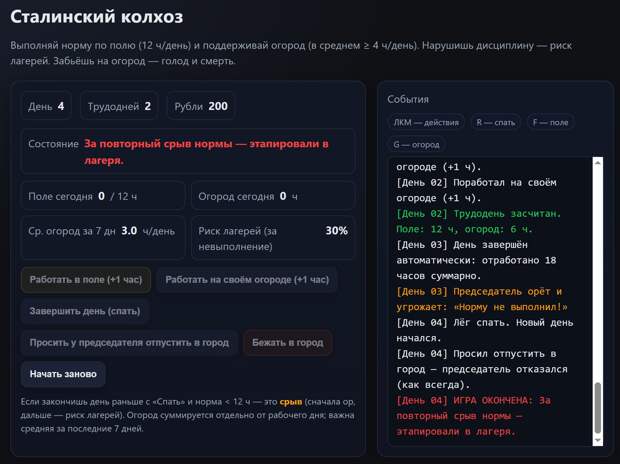This screenshot has height=464, width=620.
Task: Click the "R — спать" shortcut chip
Action: coord(495,122)
